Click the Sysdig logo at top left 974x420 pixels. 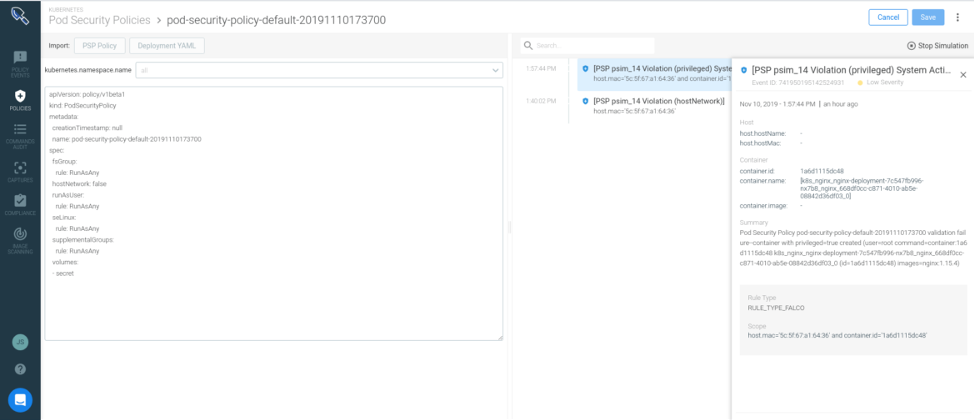(20, 16)
